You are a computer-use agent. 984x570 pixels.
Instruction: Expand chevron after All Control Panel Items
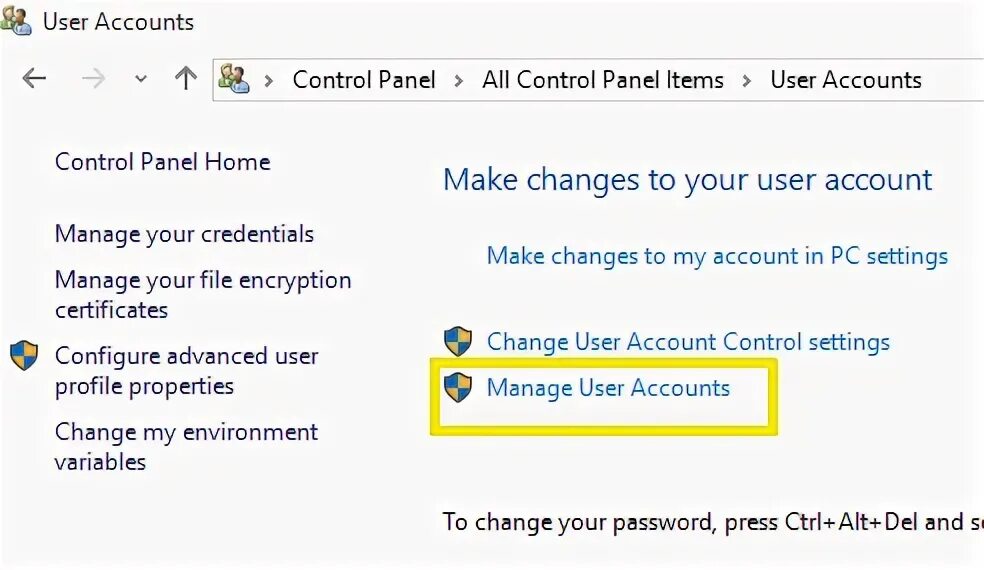coord(747,80)
